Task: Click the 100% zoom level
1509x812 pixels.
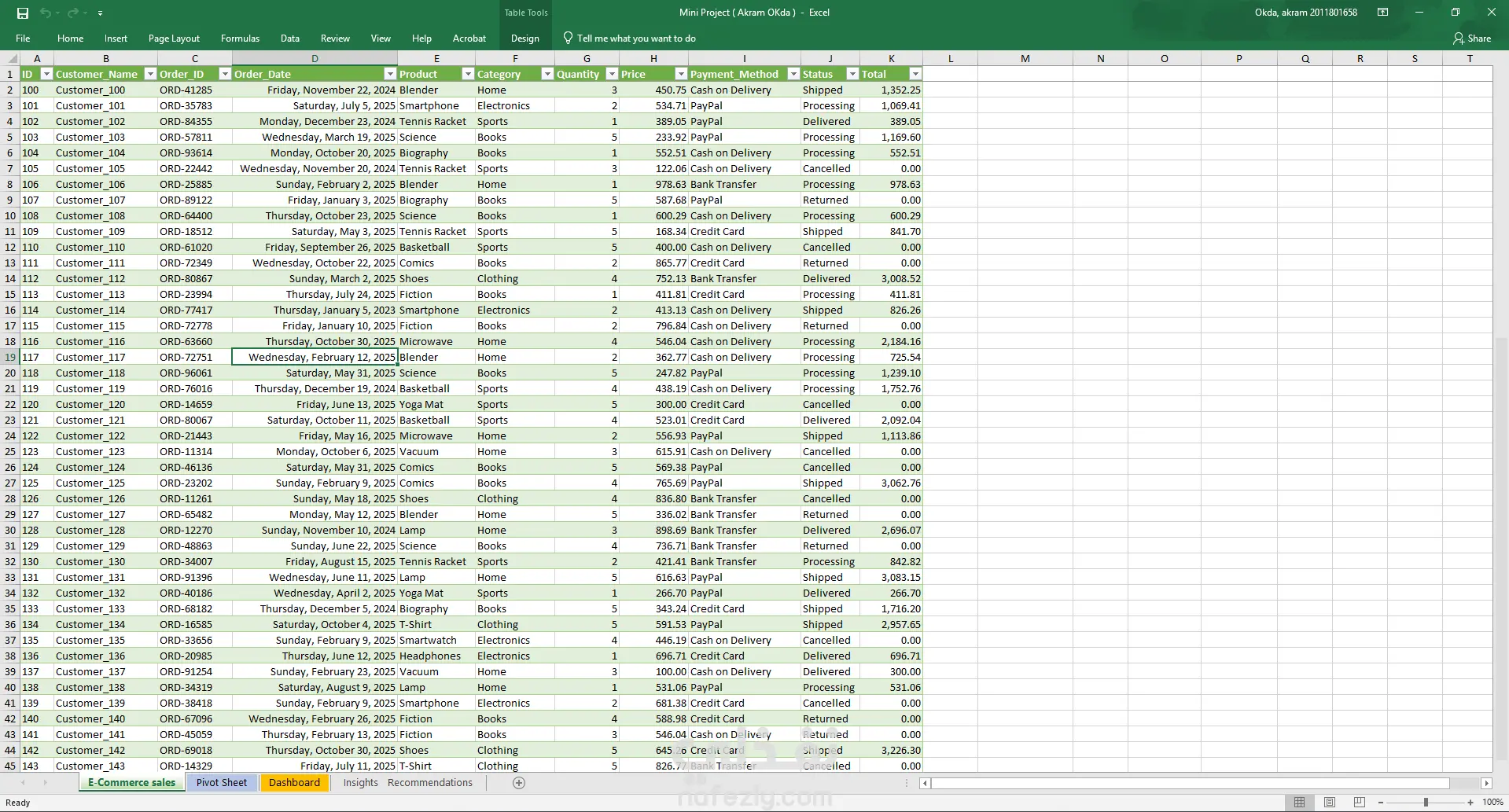Action: pos(1492,802)
